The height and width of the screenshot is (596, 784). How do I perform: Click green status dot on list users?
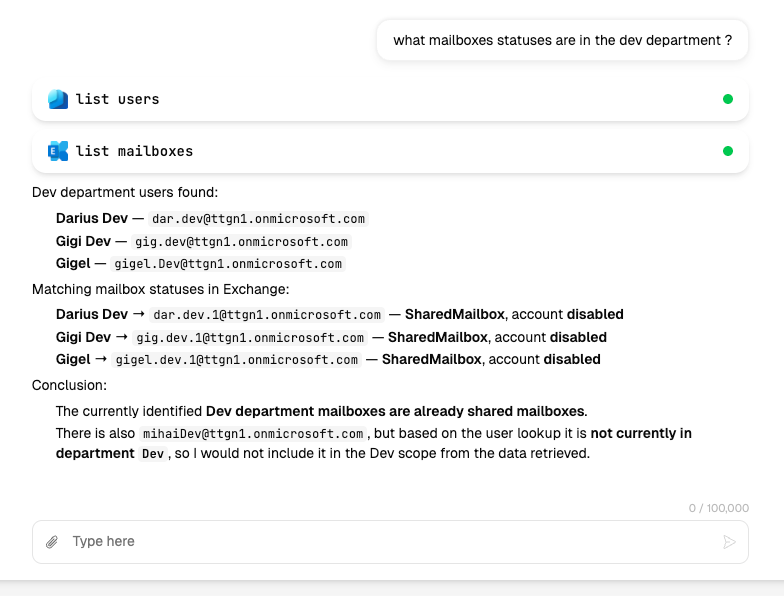(x=728, y=99)
